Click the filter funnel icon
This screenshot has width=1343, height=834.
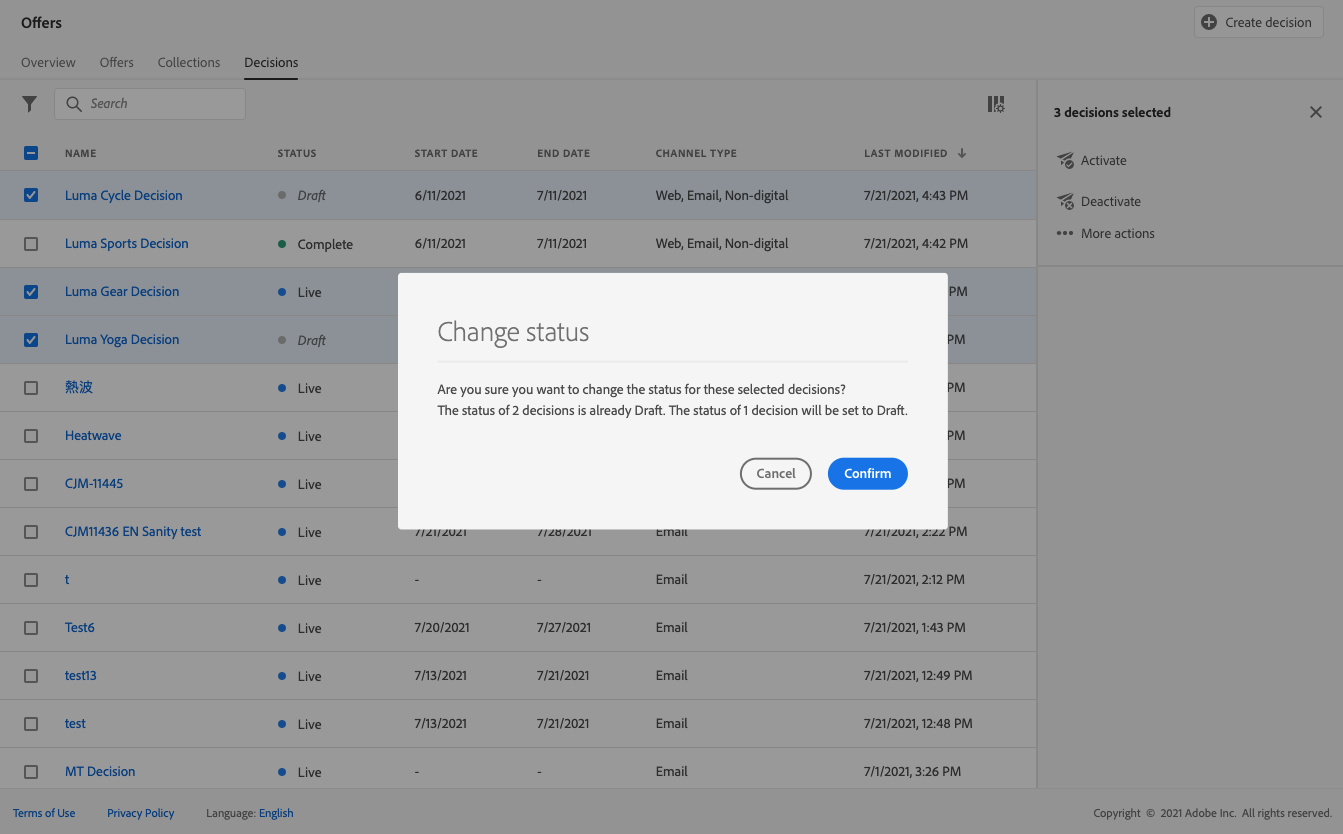(29, 104)
